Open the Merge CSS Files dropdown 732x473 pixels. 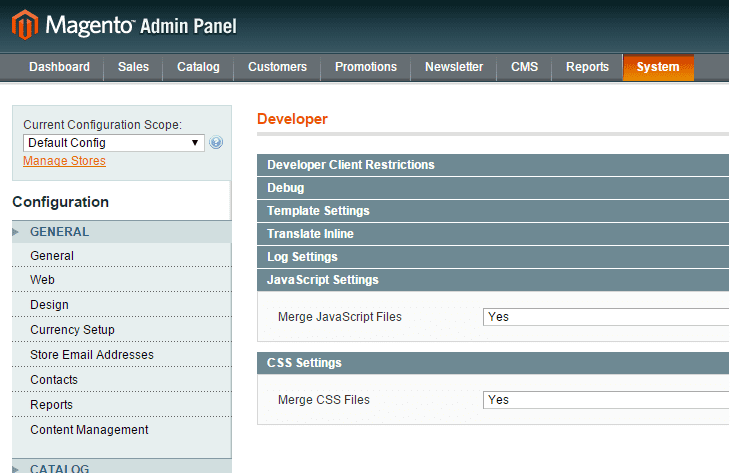[606, 400]
